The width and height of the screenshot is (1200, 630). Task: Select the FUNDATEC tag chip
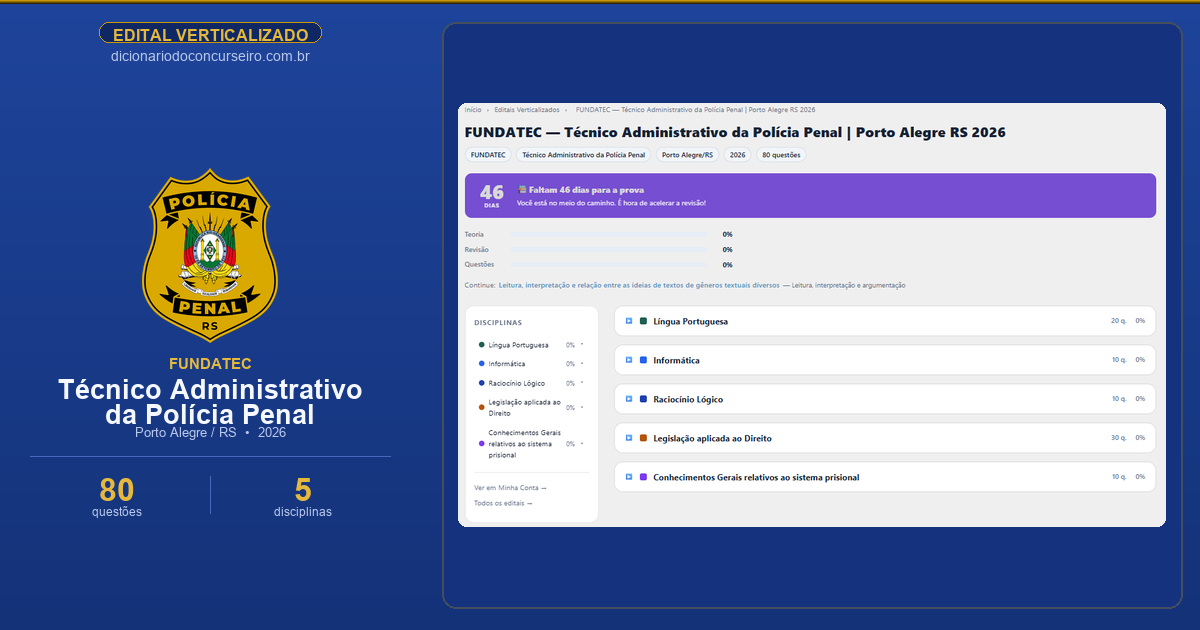click(x=488, y=155)
